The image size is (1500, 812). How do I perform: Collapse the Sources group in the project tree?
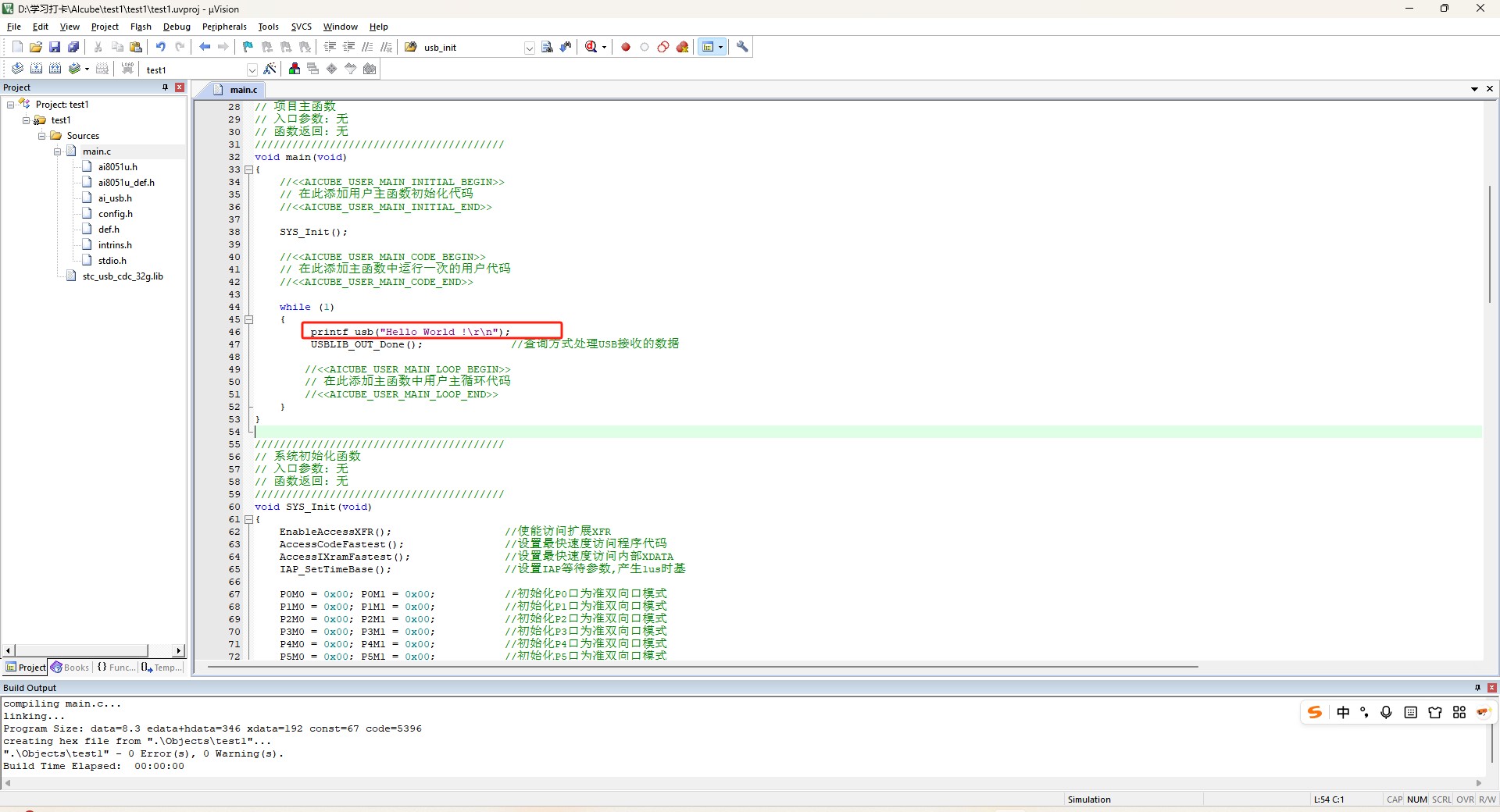pos(42,136)
